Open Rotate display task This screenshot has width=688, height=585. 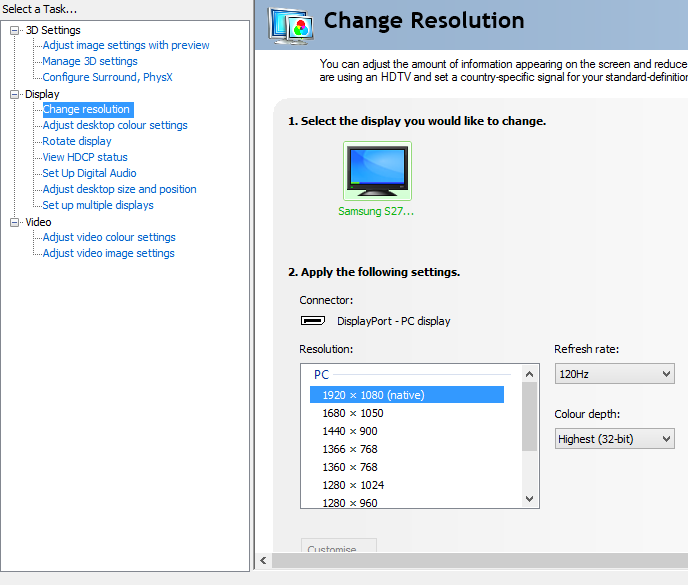point(77,141)
